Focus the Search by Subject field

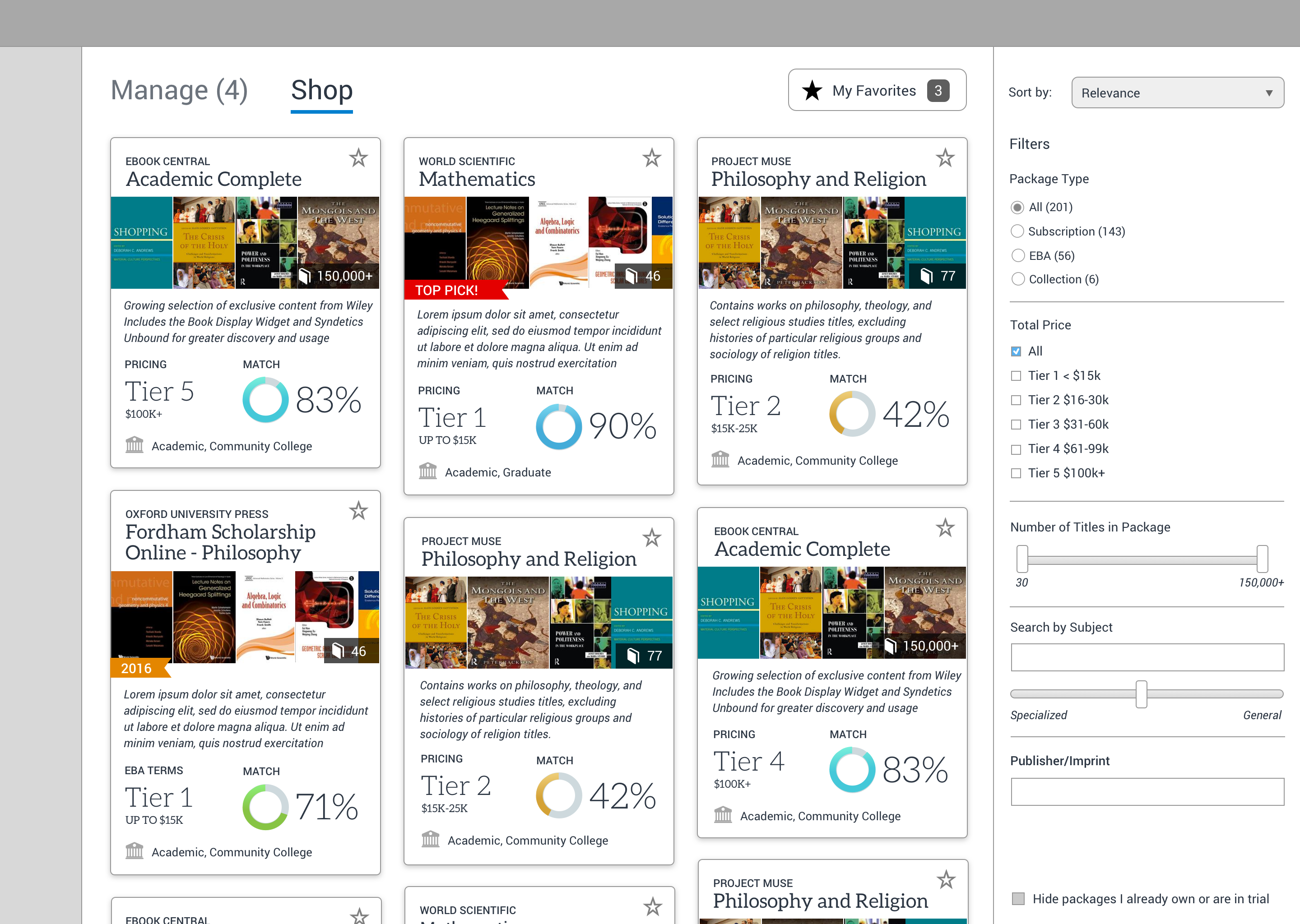(1147, 657)
